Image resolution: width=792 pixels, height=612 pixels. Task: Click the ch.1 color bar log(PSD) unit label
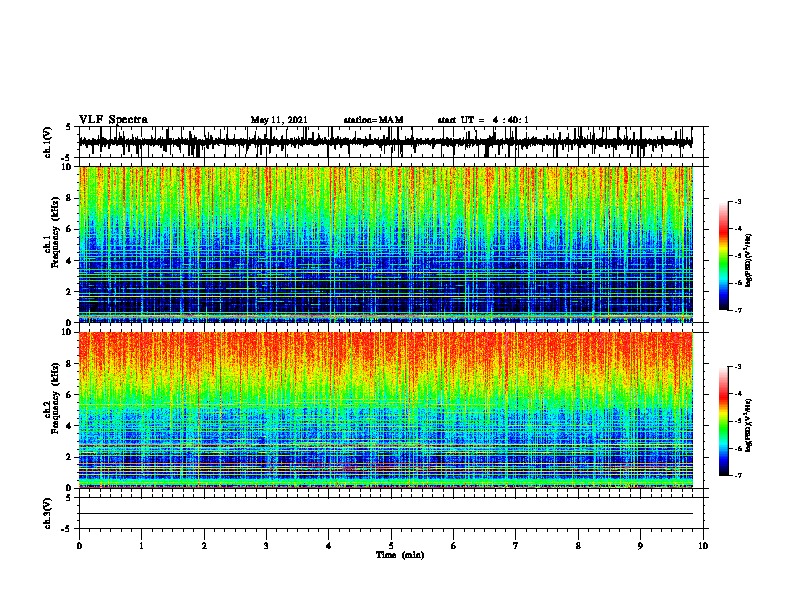[749, 261]
